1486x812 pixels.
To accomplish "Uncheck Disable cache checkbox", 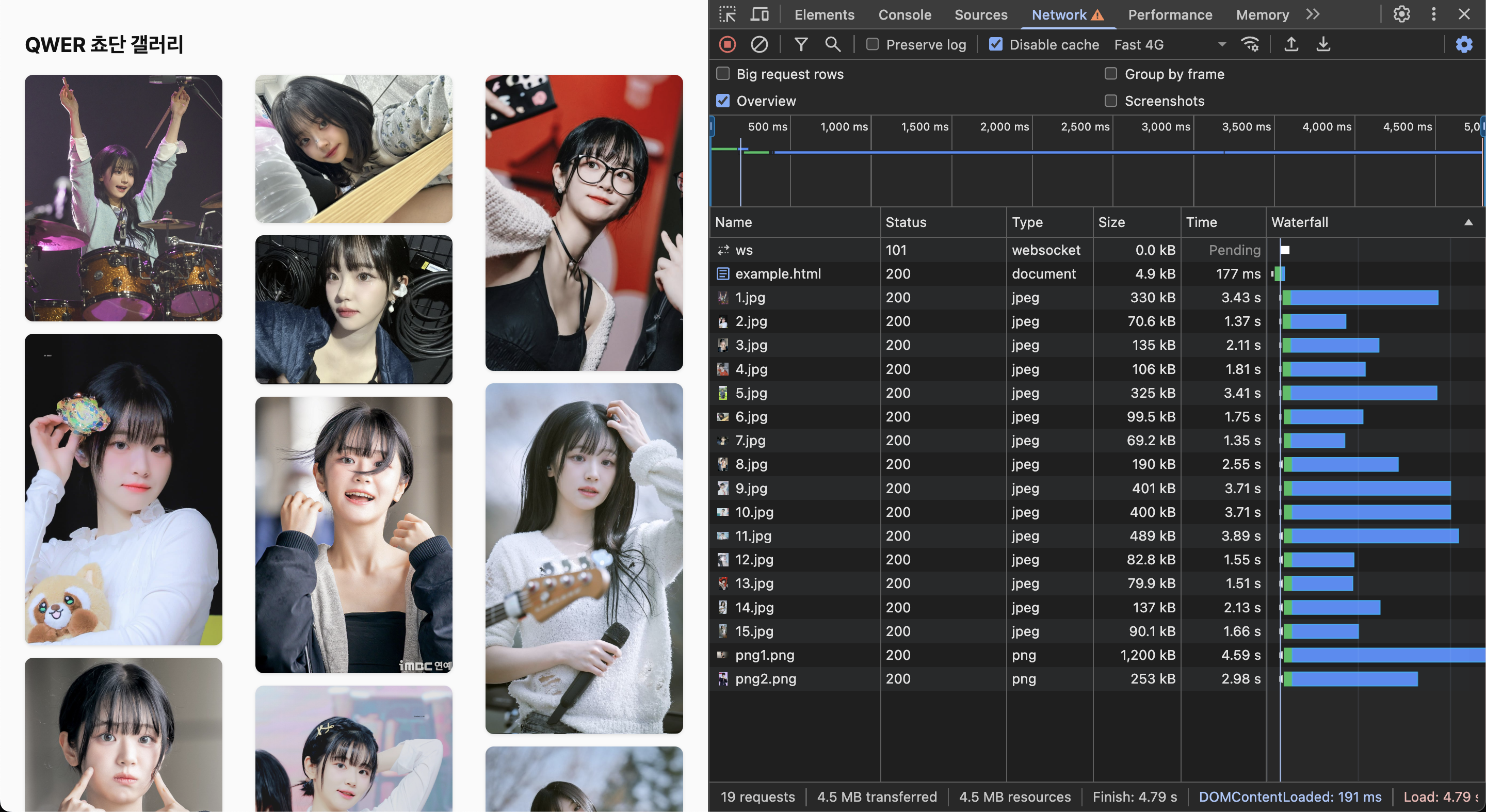I will pyautogui.click(x=996, y=44).
